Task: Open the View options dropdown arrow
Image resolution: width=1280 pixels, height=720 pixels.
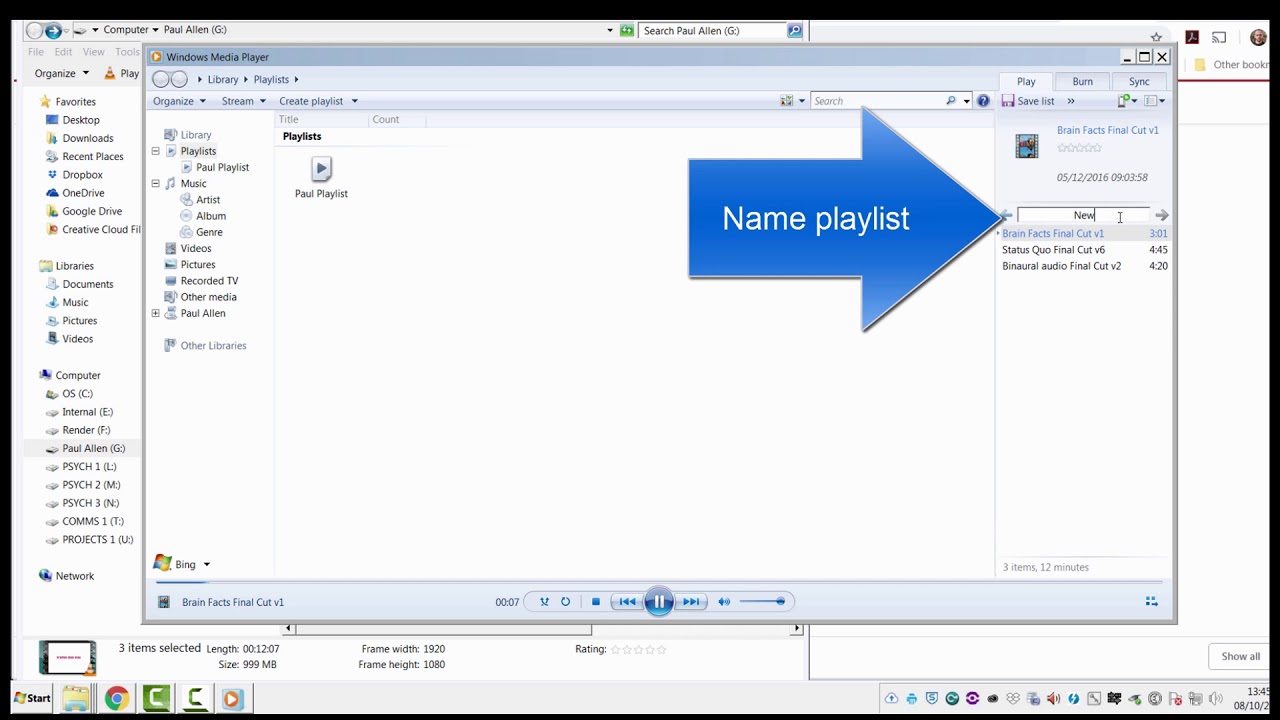Action: (x=801, y=101)
